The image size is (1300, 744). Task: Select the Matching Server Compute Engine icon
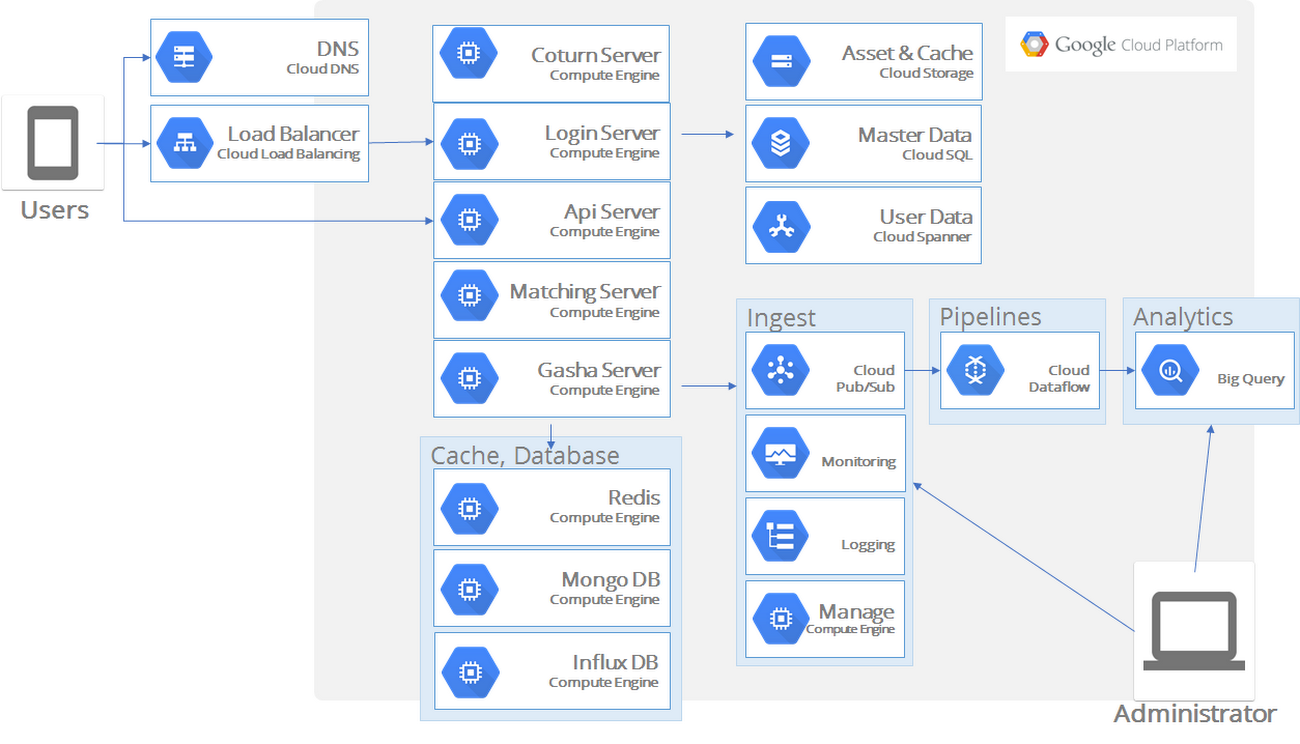pos(467,295)
